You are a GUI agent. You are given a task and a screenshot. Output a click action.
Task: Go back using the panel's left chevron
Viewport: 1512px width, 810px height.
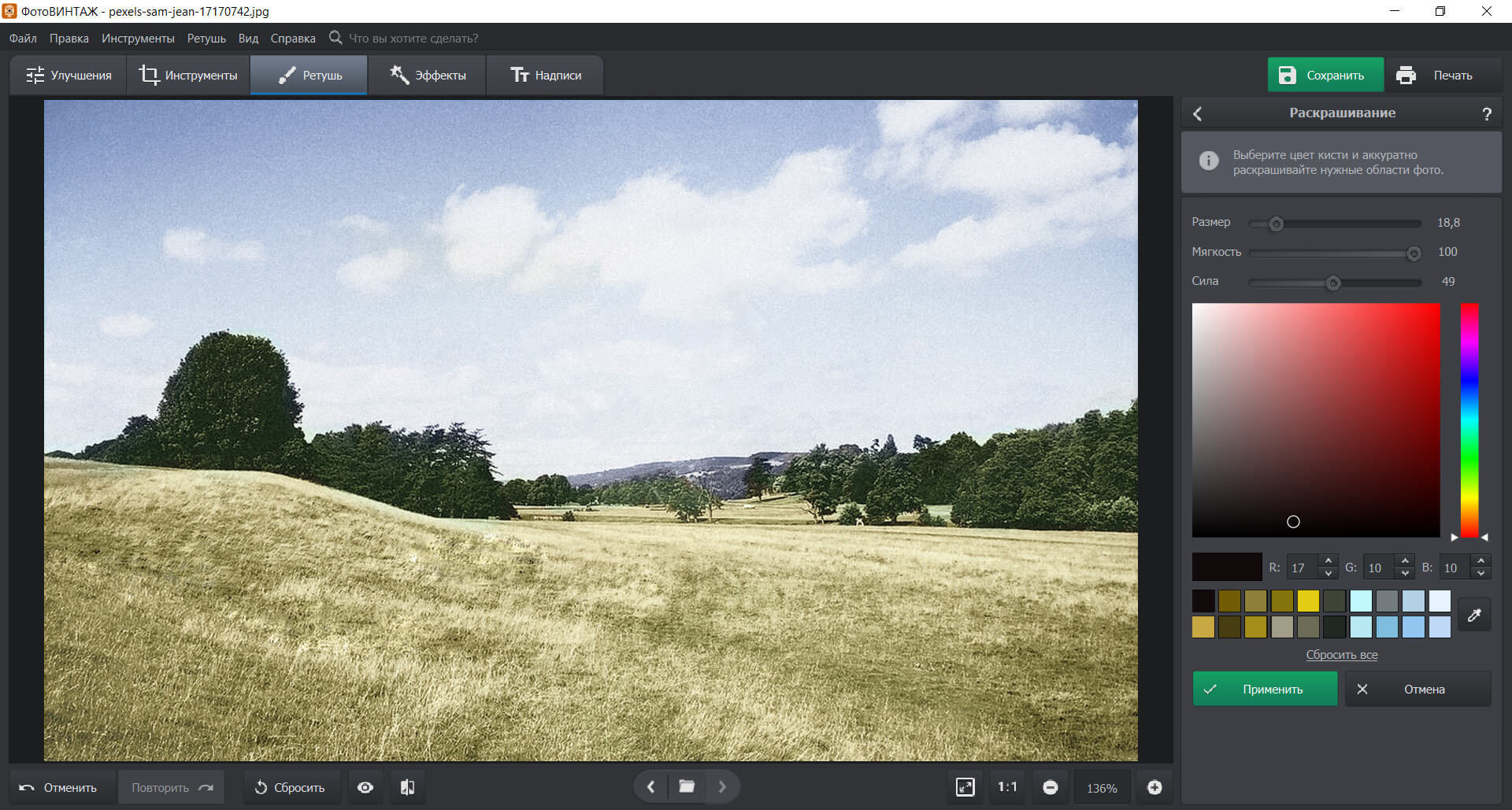pos(1198,113)
